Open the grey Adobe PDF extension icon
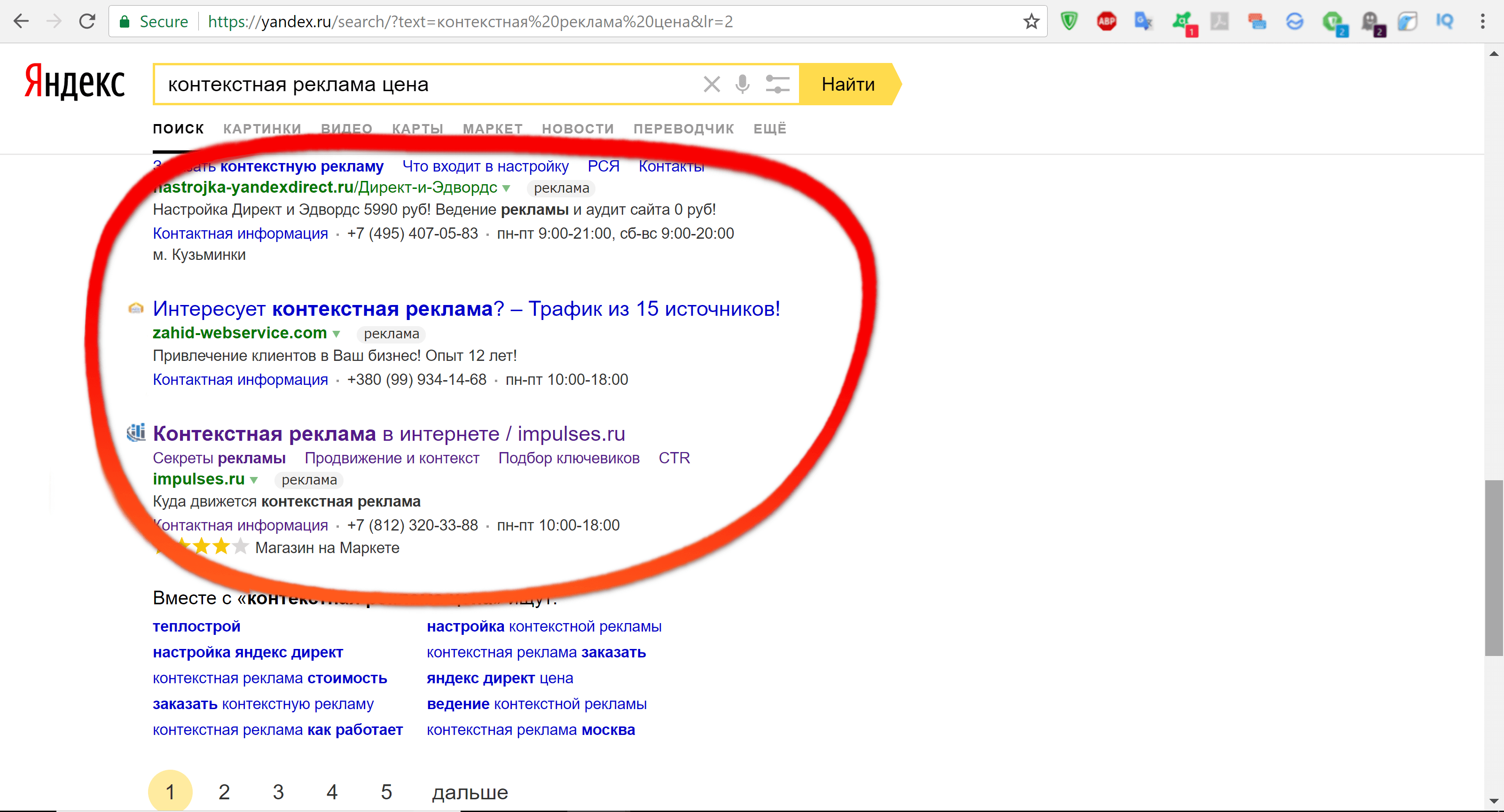The image size is (1504, 812). point(1220,22)
